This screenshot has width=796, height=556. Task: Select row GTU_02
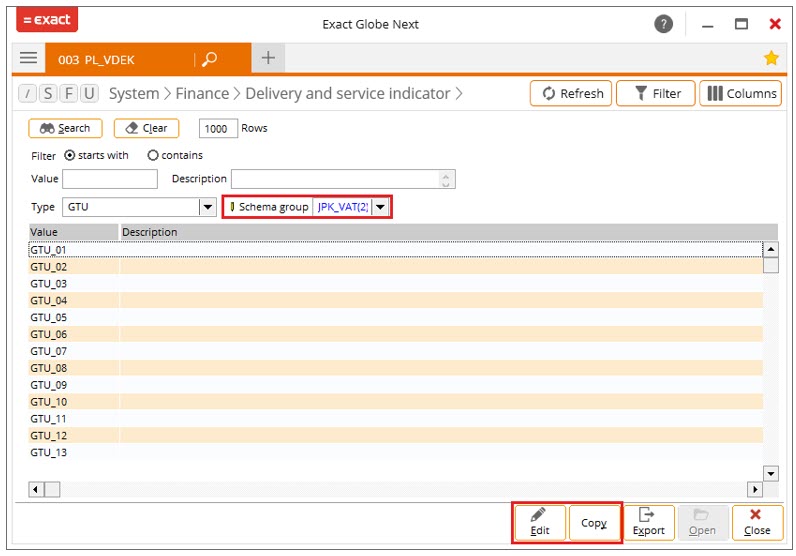point(395,267)
